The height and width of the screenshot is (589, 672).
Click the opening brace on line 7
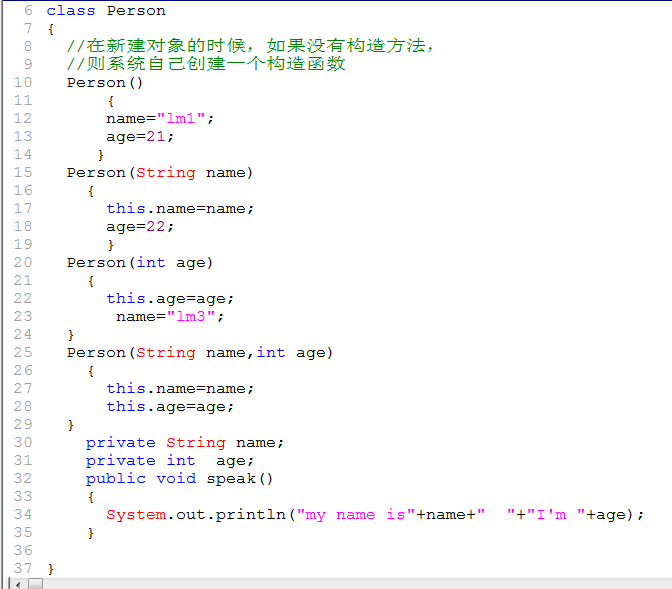coord(51,29)
